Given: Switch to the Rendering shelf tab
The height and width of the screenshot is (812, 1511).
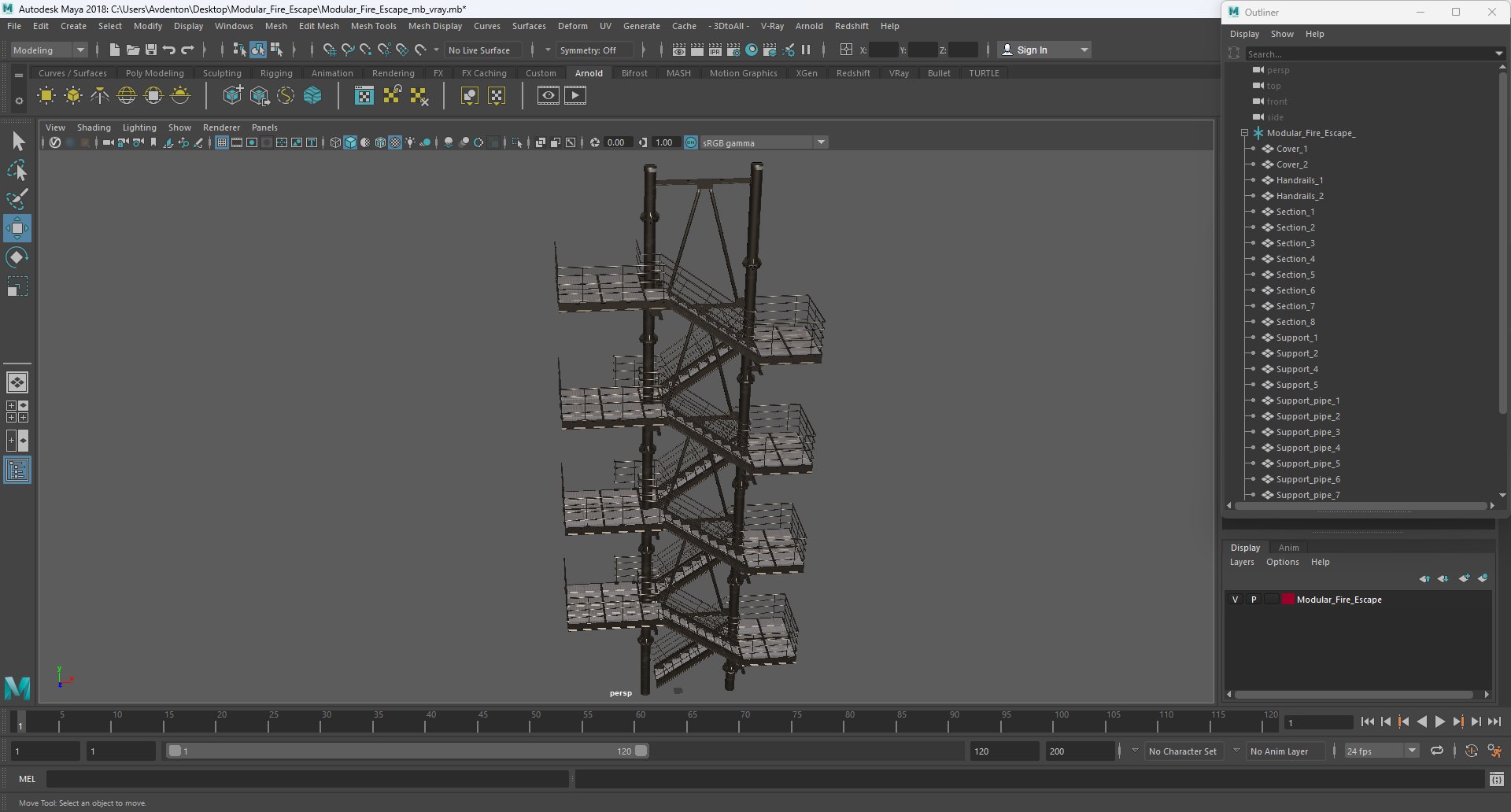Looking at the screenshot, I should coord(393,73).
